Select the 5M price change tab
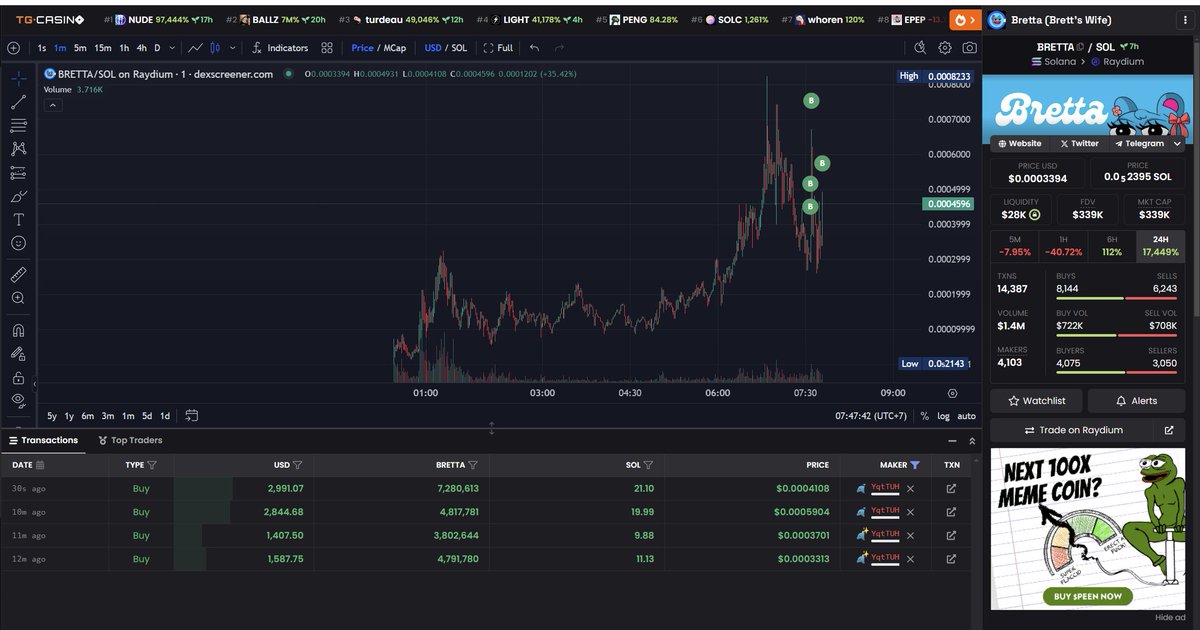This screenshot has height=630, width=1200. 1014,245
